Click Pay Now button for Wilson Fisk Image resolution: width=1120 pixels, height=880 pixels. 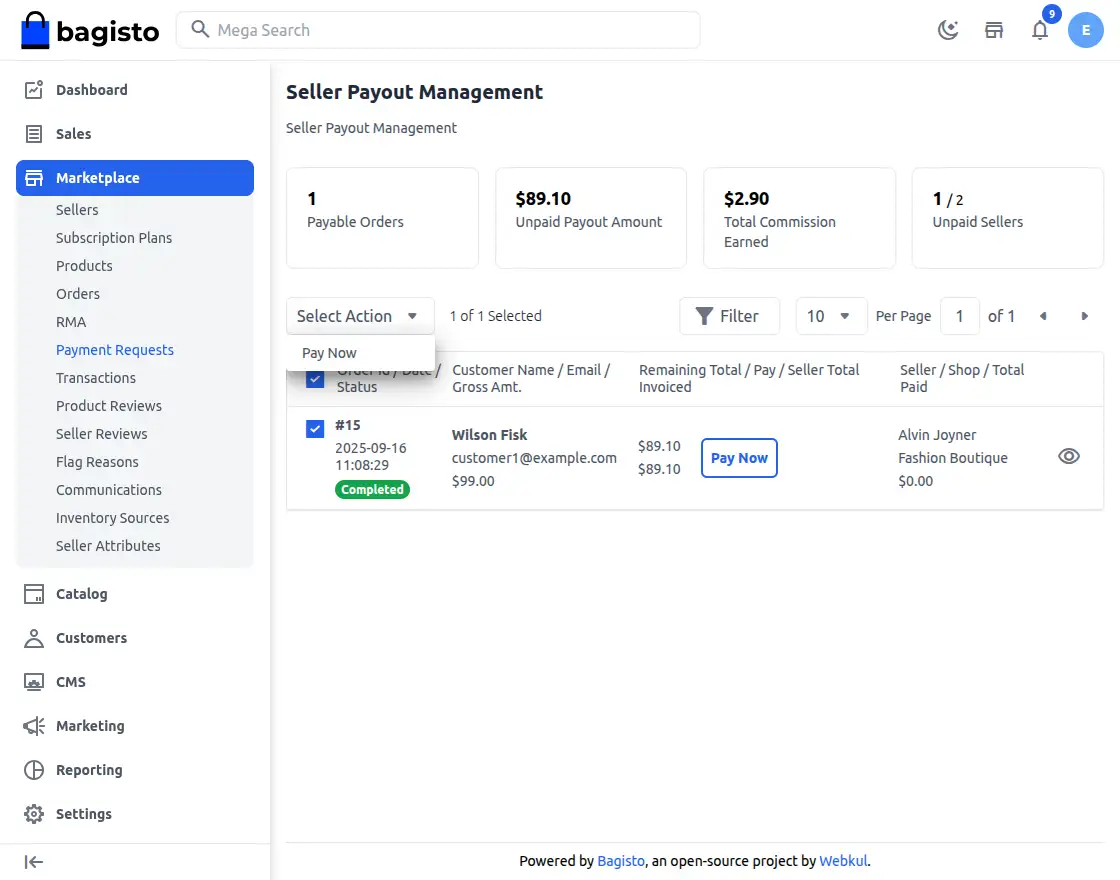tap(739, 458)
